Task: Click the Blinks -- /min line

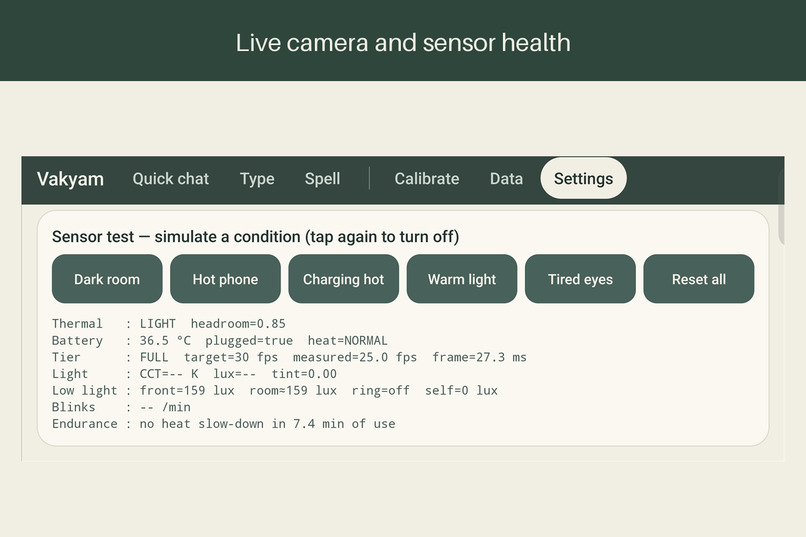Action: pyautogui.click(x=121, y=408)
